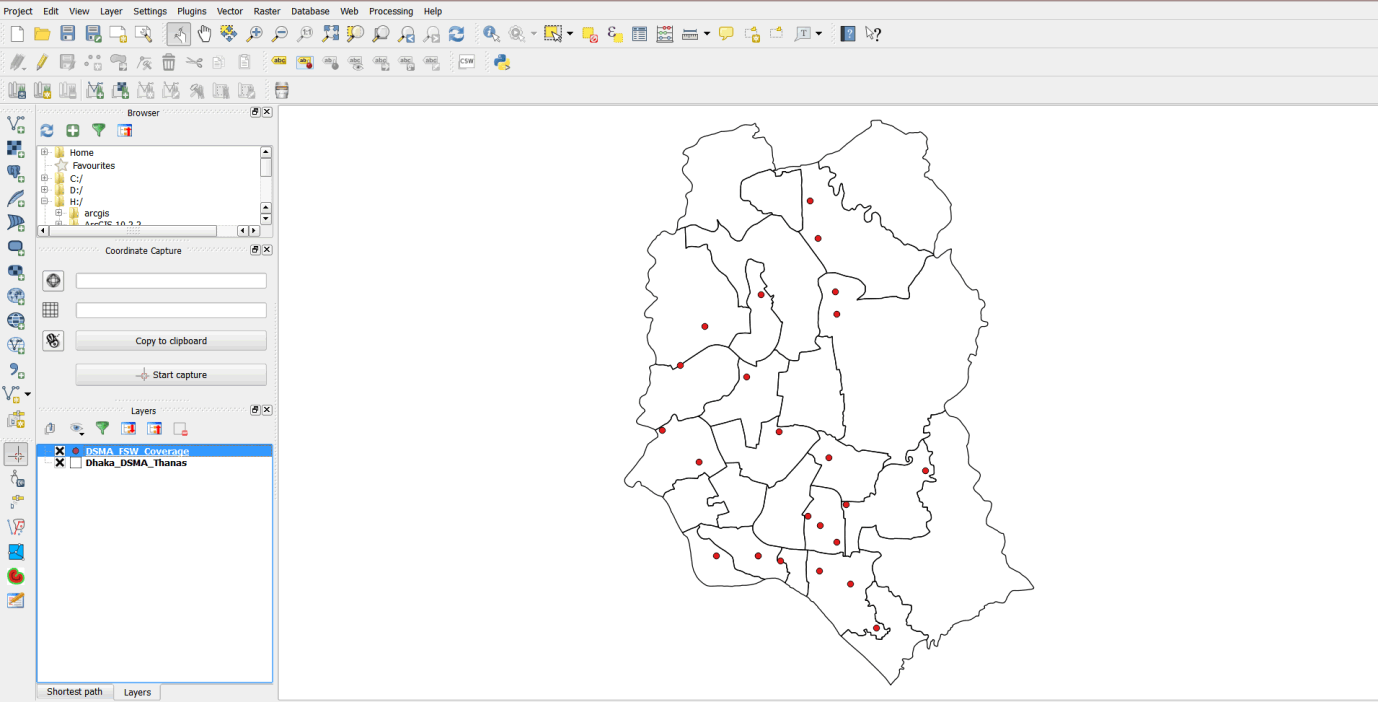This screenshot has height=702, width=1378.
Task: Open the Vector menu
Action: [230, 11]
